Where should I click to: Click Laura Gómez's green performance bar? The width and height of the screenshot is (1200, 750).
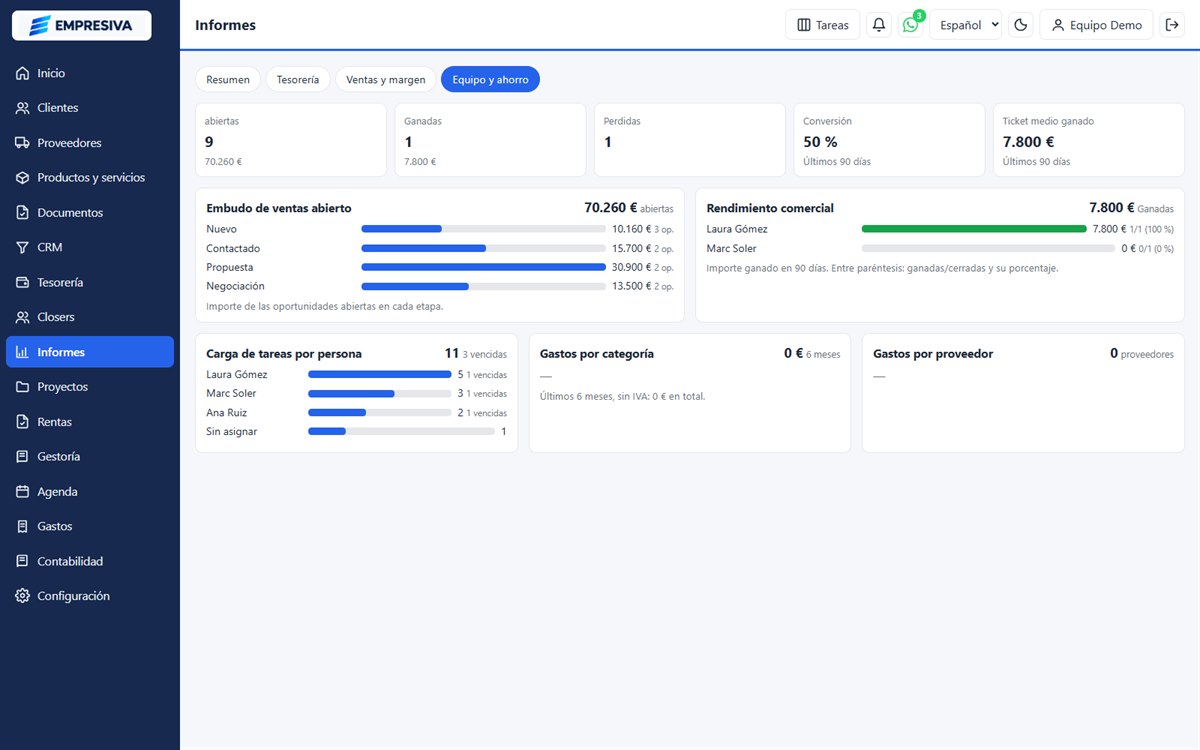pos(974,229)
